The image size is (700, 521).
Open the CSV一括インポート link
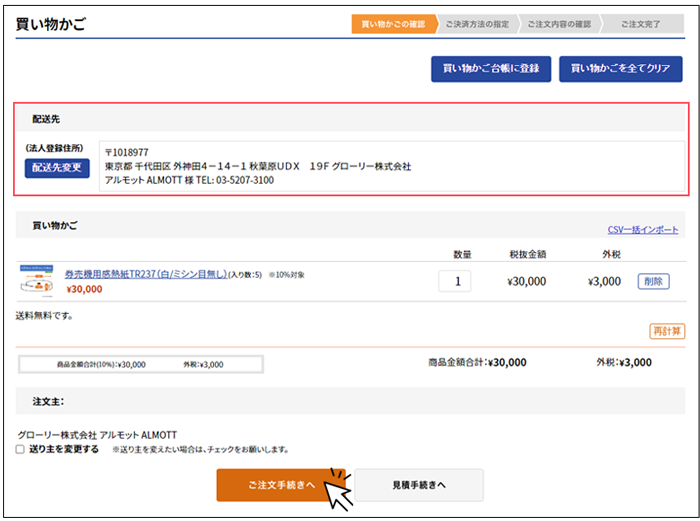pos(642,229)
